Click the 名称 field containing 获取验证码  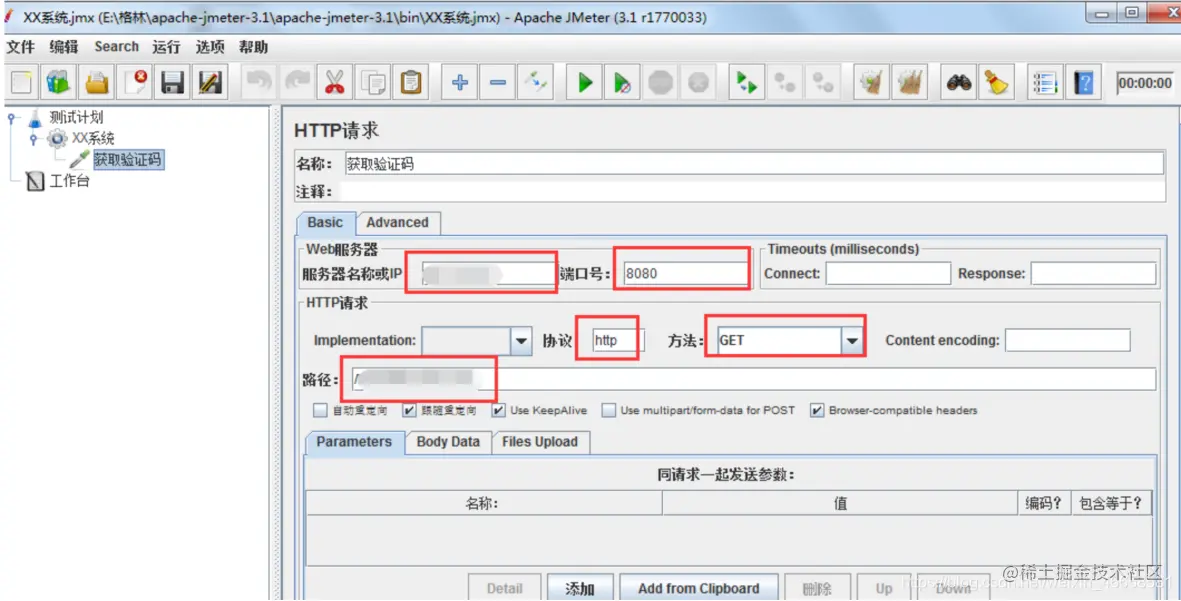point(754,163)
